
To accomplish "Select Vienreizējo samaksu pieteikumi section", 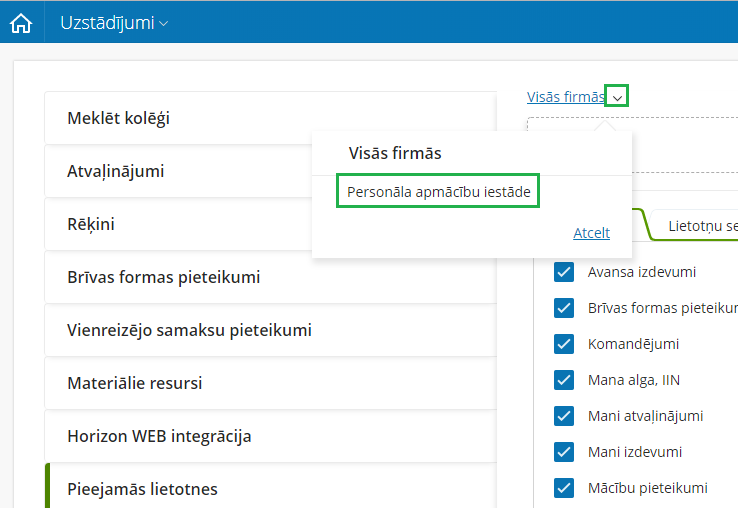I will pyautogui.click(x=270, y=330).
